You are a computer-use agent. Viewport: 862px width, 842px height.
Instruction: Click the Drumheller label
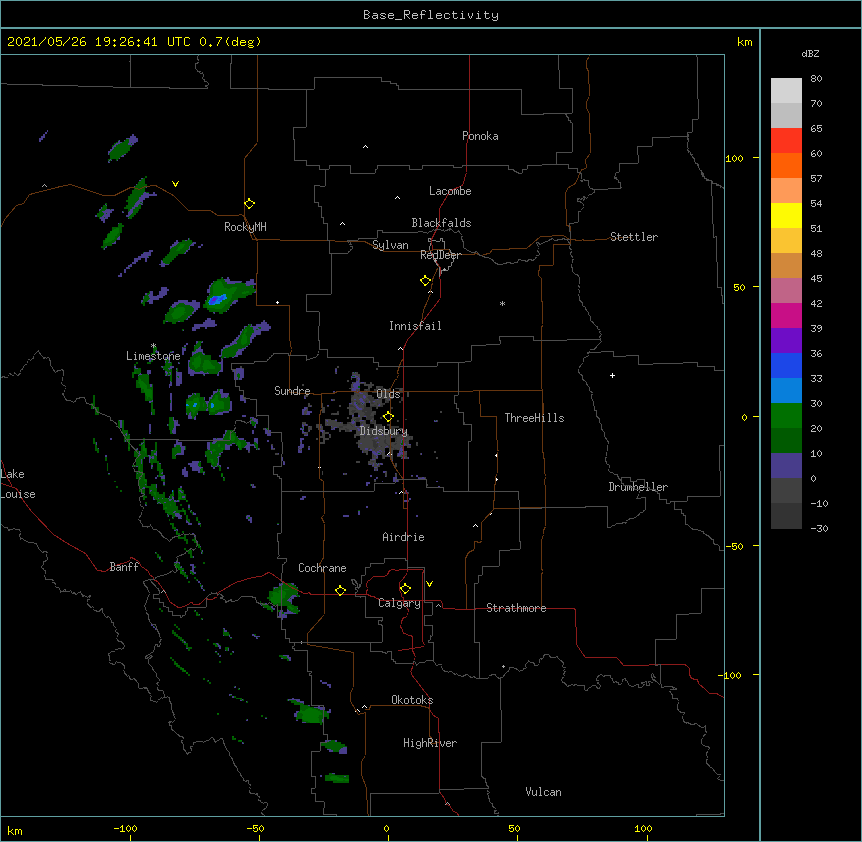[x=638, y=487]
